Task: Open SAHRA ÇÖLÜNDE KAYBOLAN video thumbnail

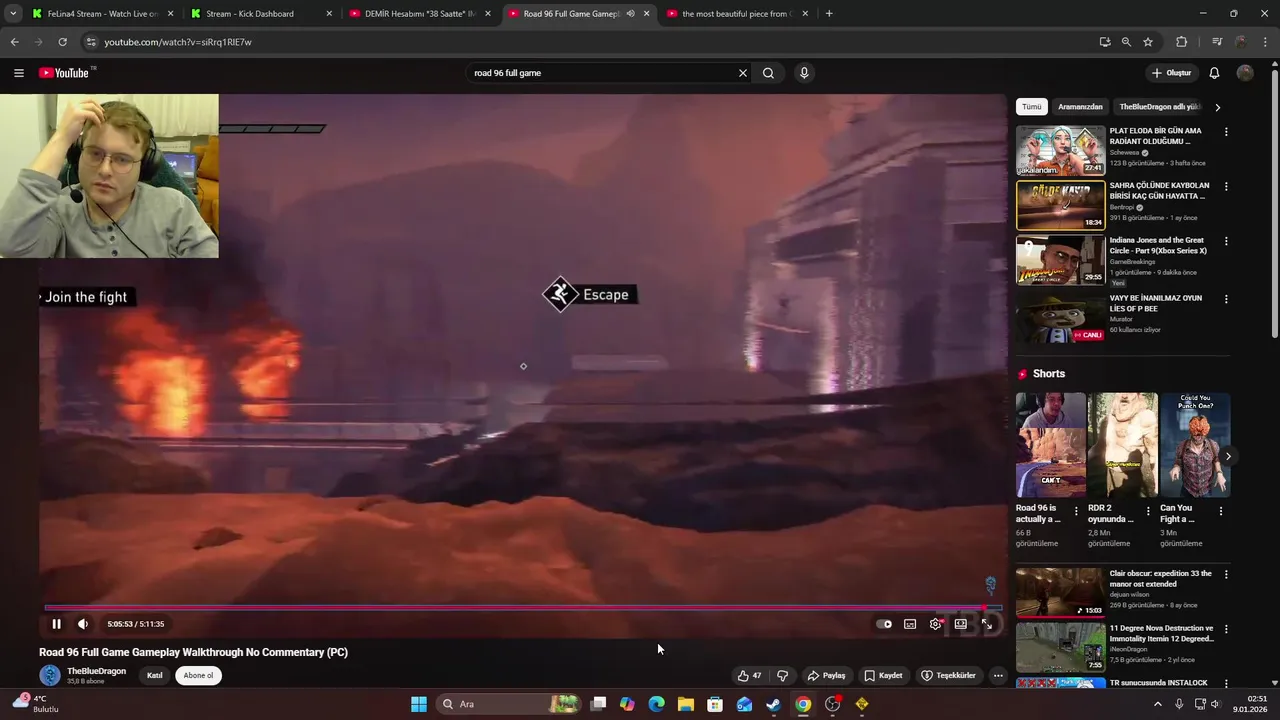Action: click(1061, 205)
